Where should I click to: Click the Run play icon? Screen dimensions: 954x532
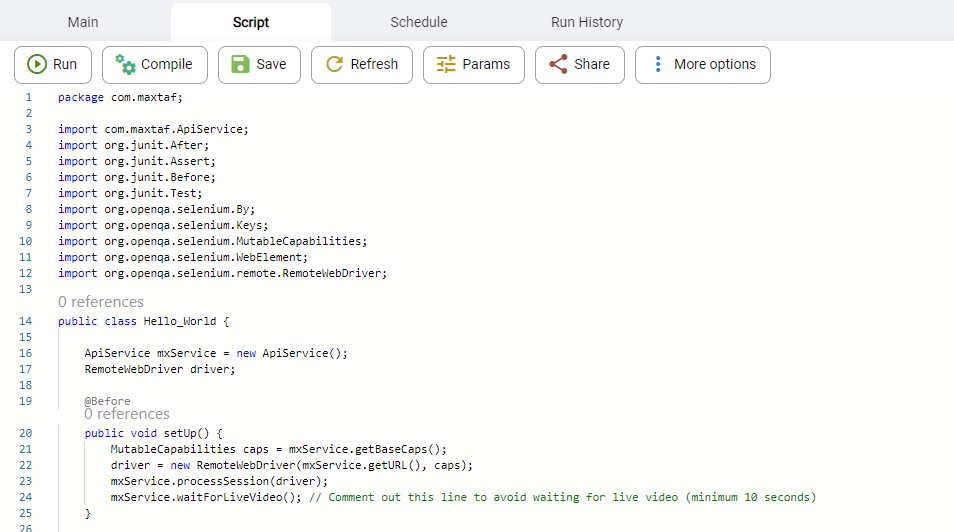click(37, 64)
